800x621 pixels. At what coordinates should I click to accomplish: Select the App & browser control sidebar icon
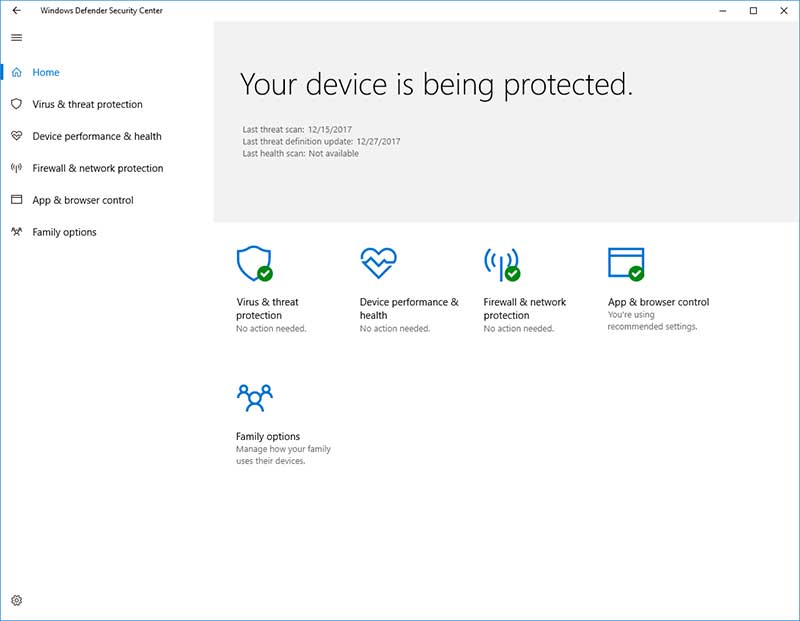pyautogui.click(x=17, y=200)
